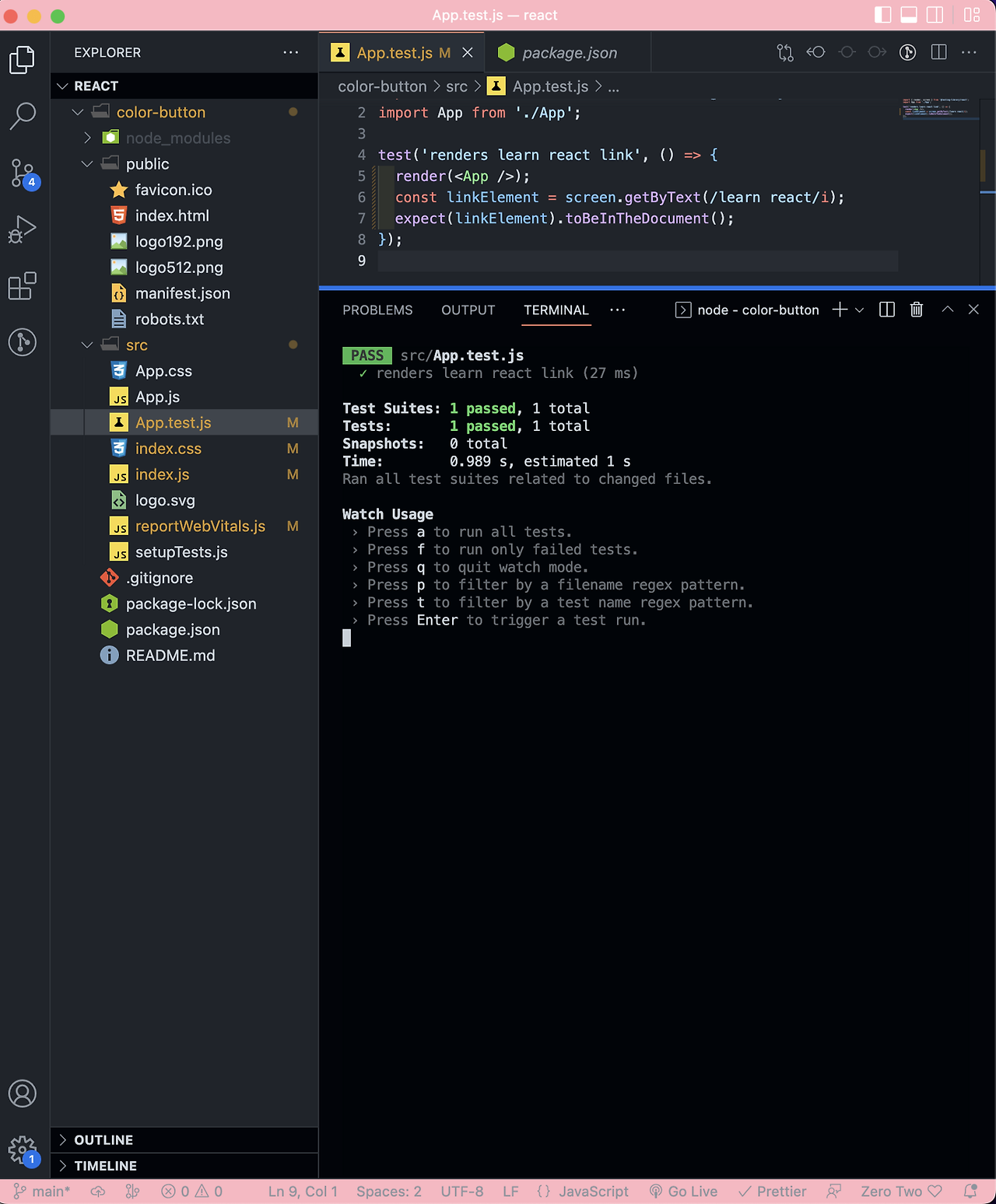Screen dimensions: 996x1204
Task: Open the Extensions view
Action: [23, 286]
